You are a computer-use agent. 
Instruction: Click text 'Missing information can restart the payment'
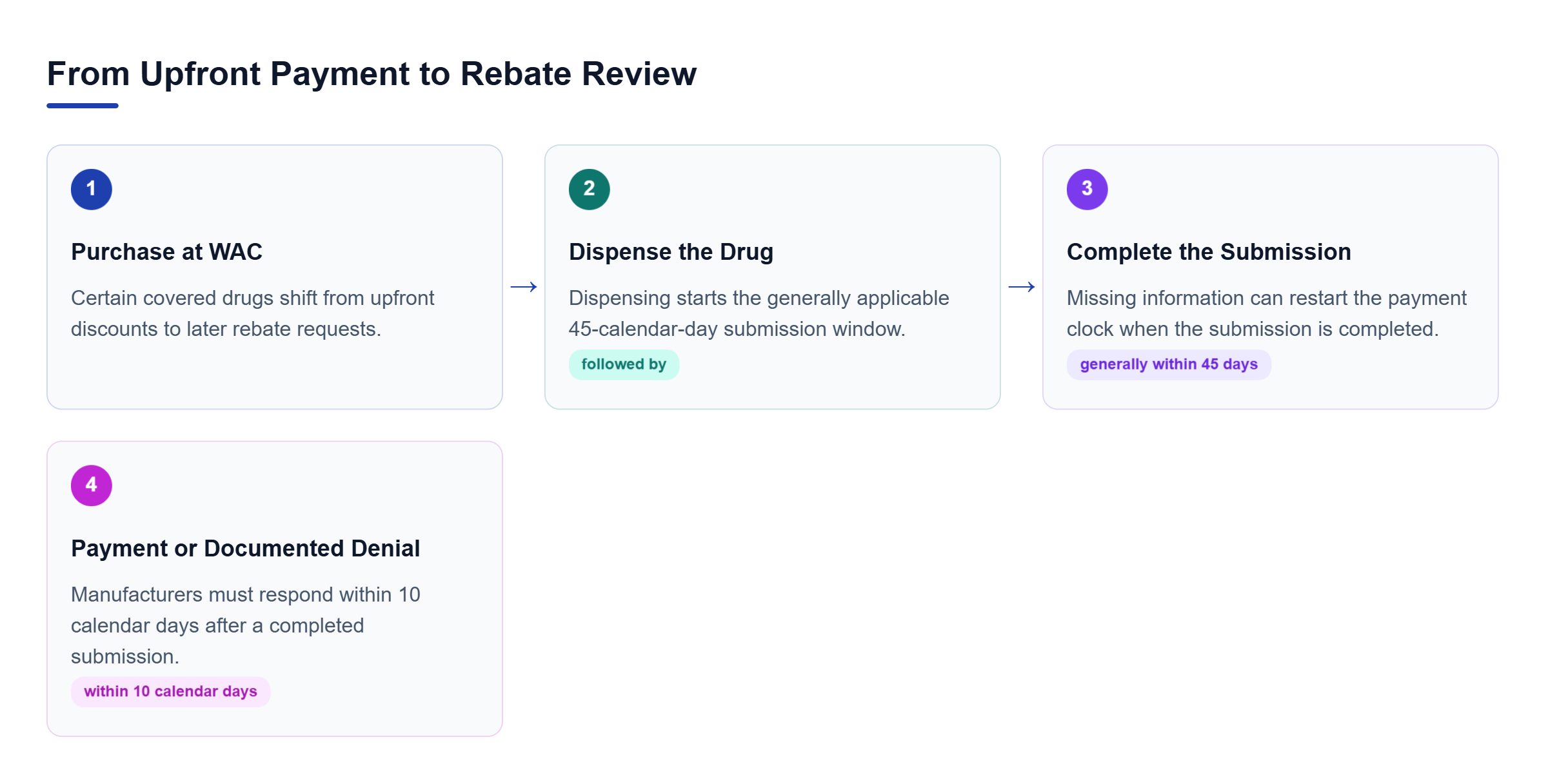[x=1266, y=298]
